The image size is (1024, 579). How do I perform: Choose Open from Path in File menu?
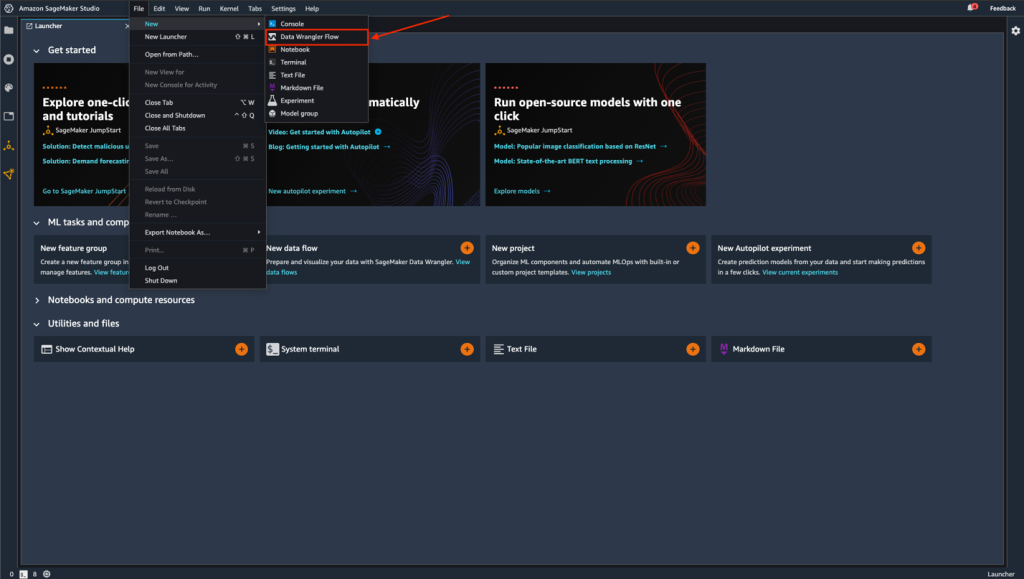pos(197,54)
